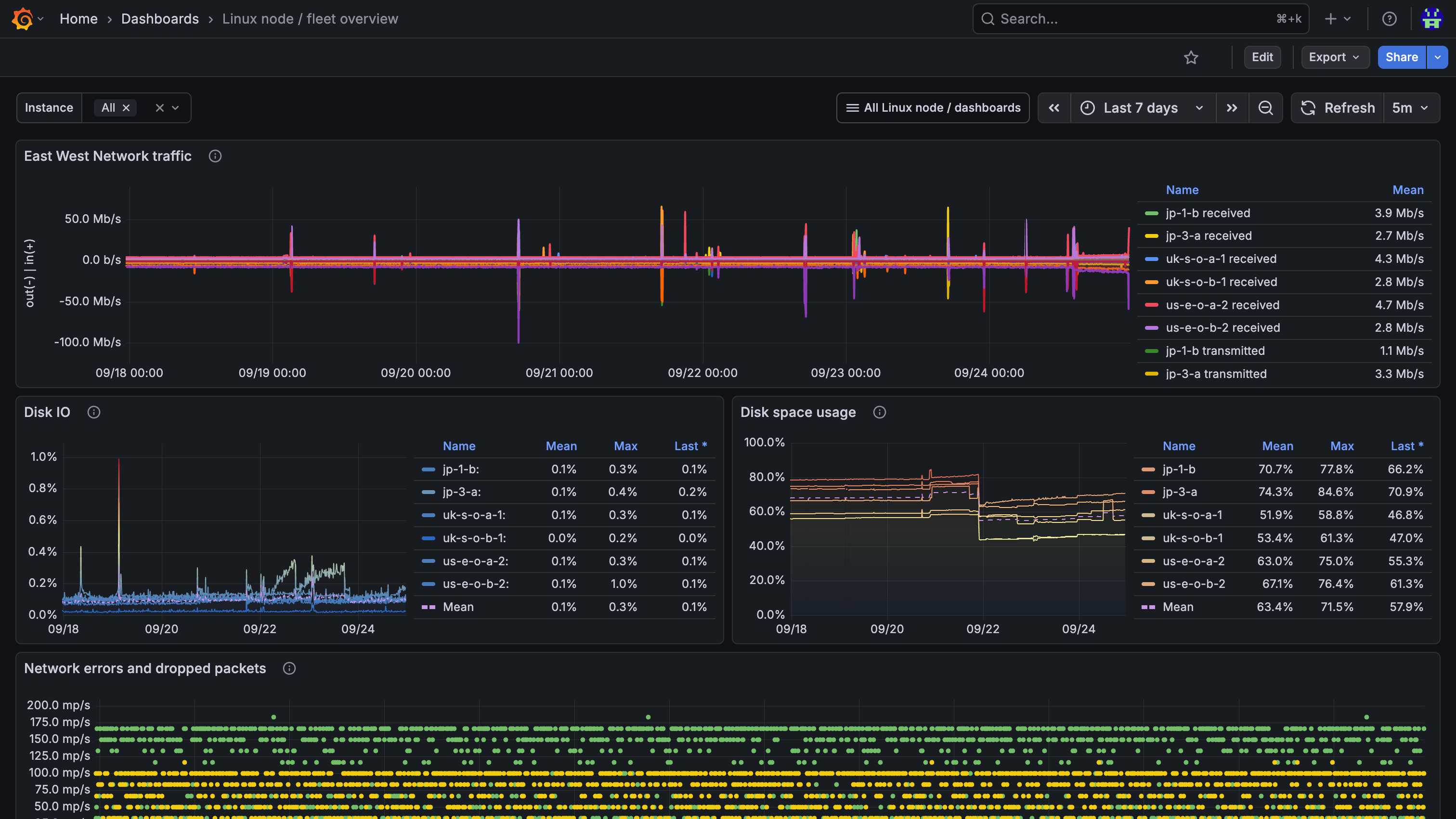1456x819 pixels.
Task: Expand the Export menu
Action: tap(1335, 57)
